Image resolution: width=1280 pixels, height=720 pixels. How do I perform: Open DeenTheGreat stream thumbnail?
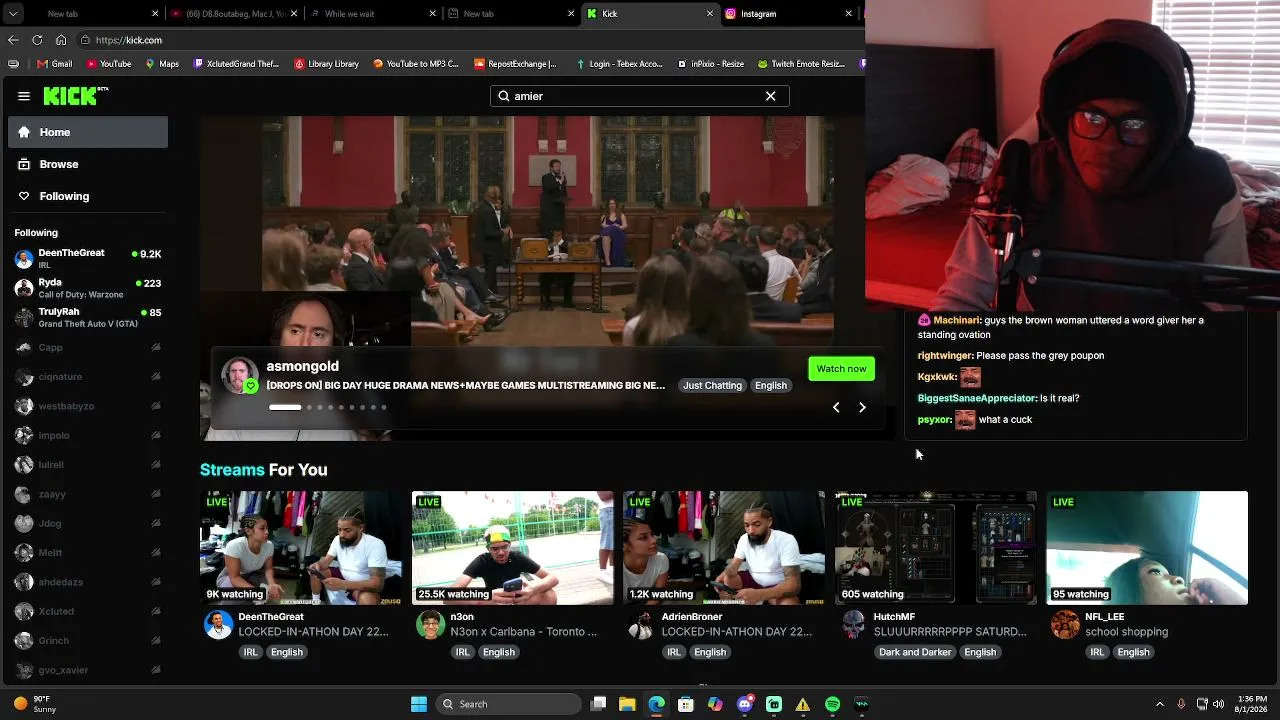301,547
